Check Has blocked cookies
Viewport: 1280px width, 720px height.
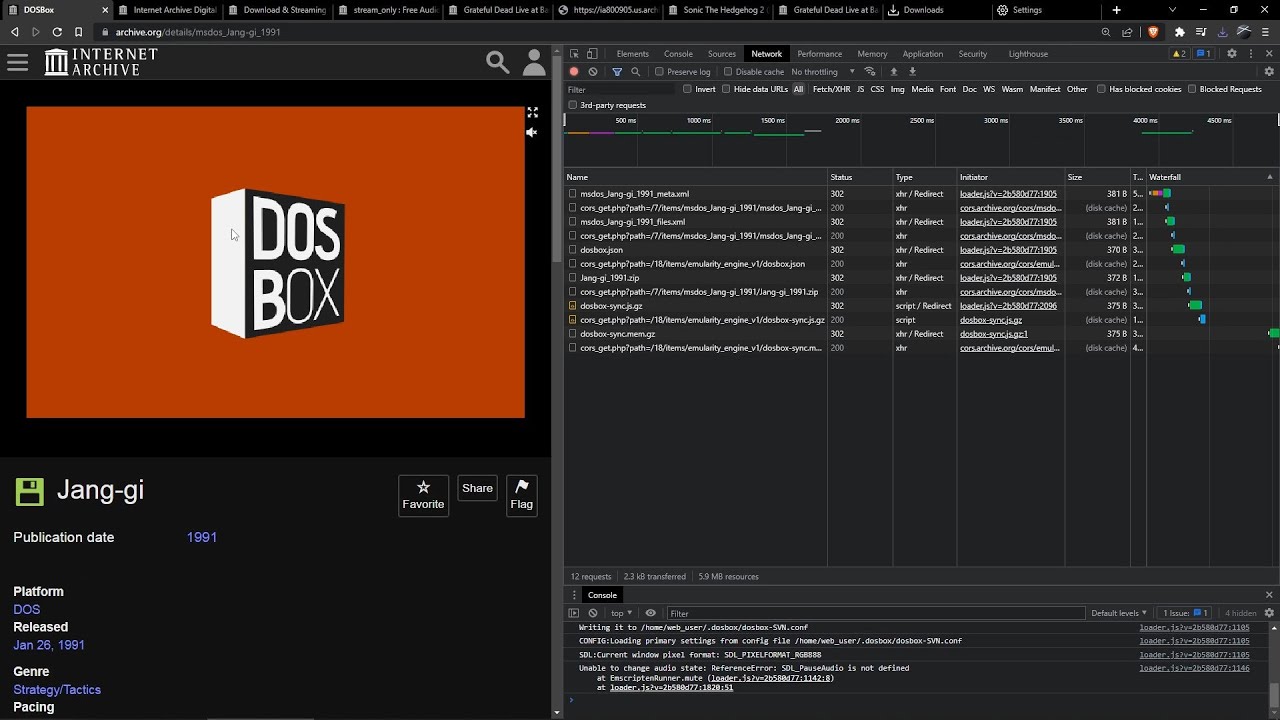(x=1101, y=89)
